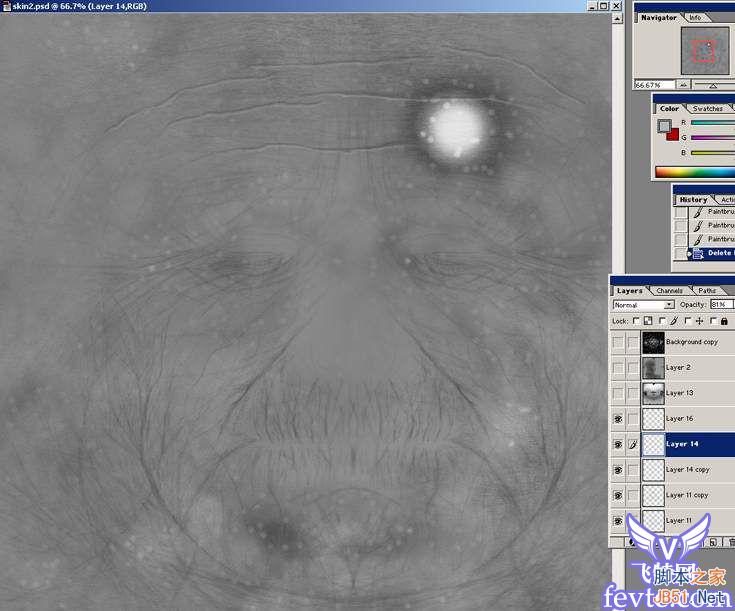This screenshot has width=735, height=611.
Task: Click the layer Opacity field
Action: 721,305
